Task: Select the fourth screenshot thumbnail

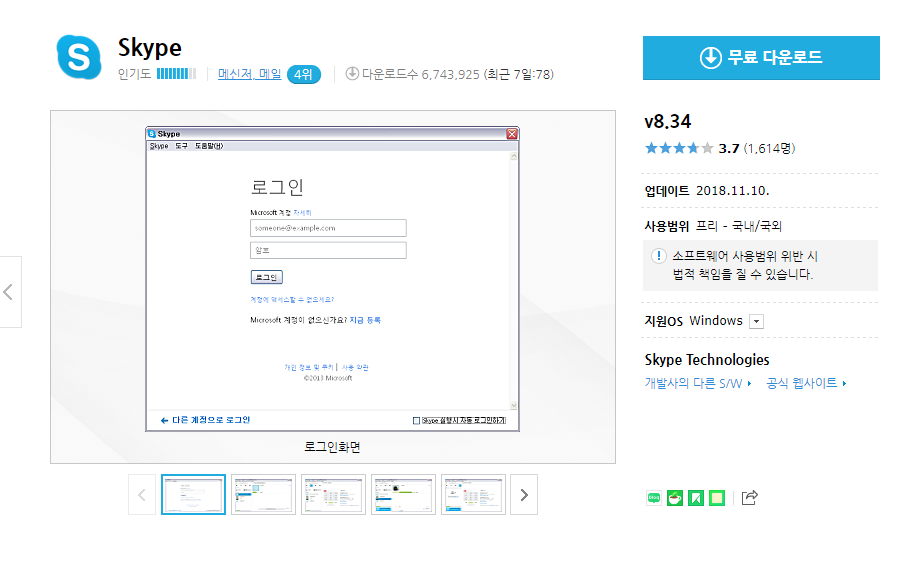Action: pyautogui.click(x=404, y=495)
